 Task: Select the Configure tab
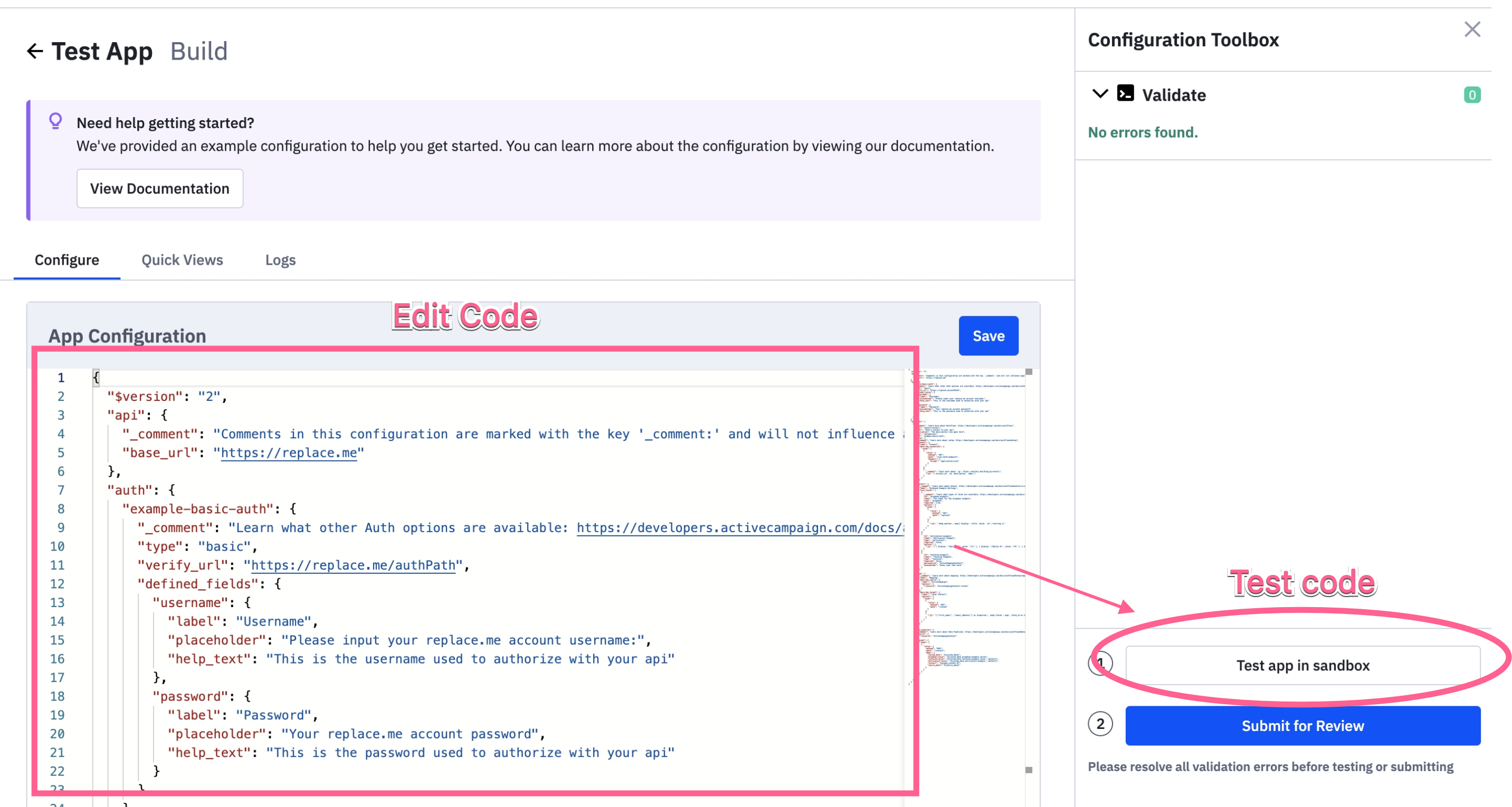click(x=67, y=260)
